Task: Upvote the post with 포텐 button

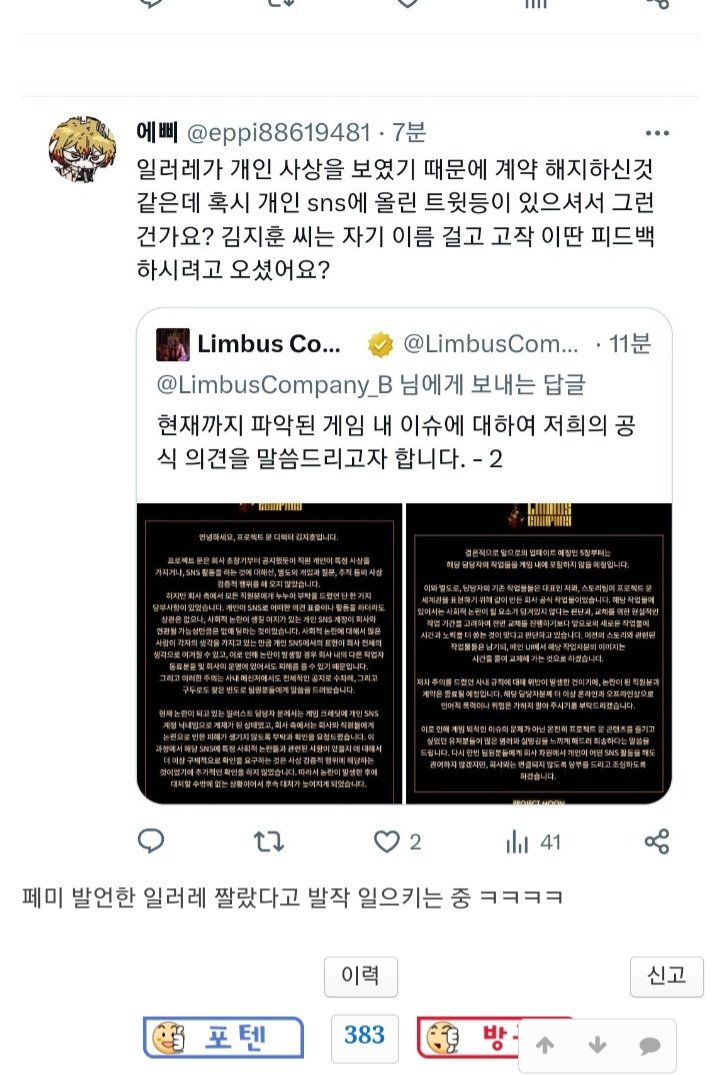Action: click(224, 1037)
